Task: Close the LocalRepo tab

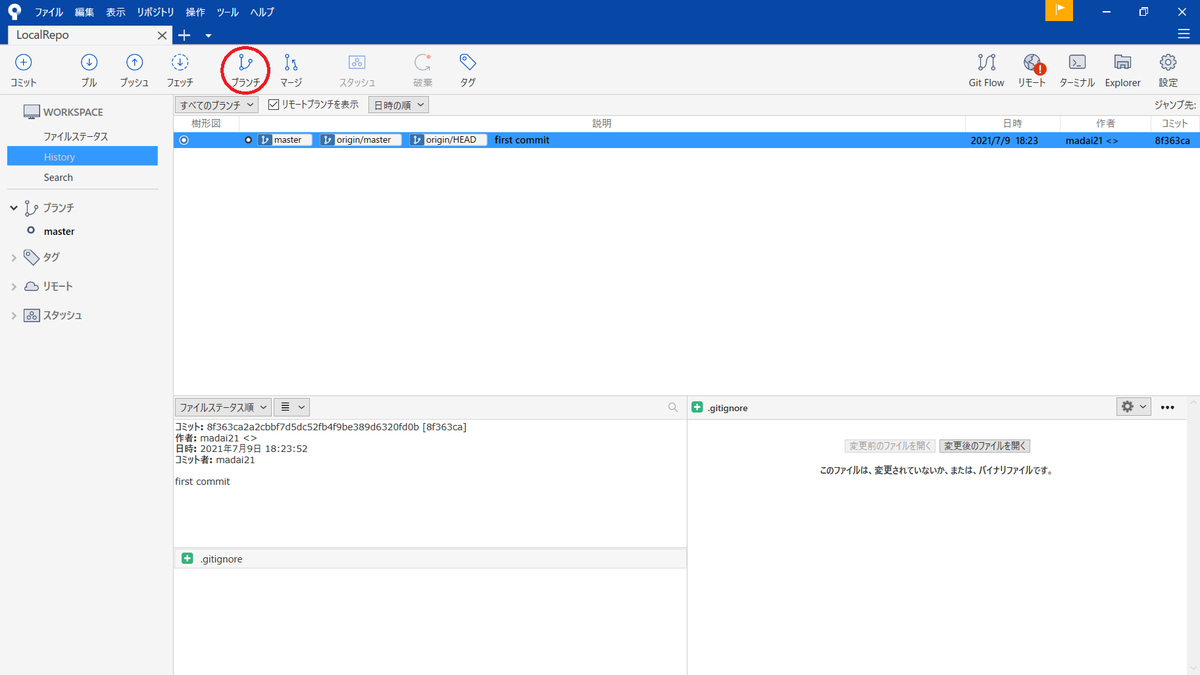Action: point(163,35)
